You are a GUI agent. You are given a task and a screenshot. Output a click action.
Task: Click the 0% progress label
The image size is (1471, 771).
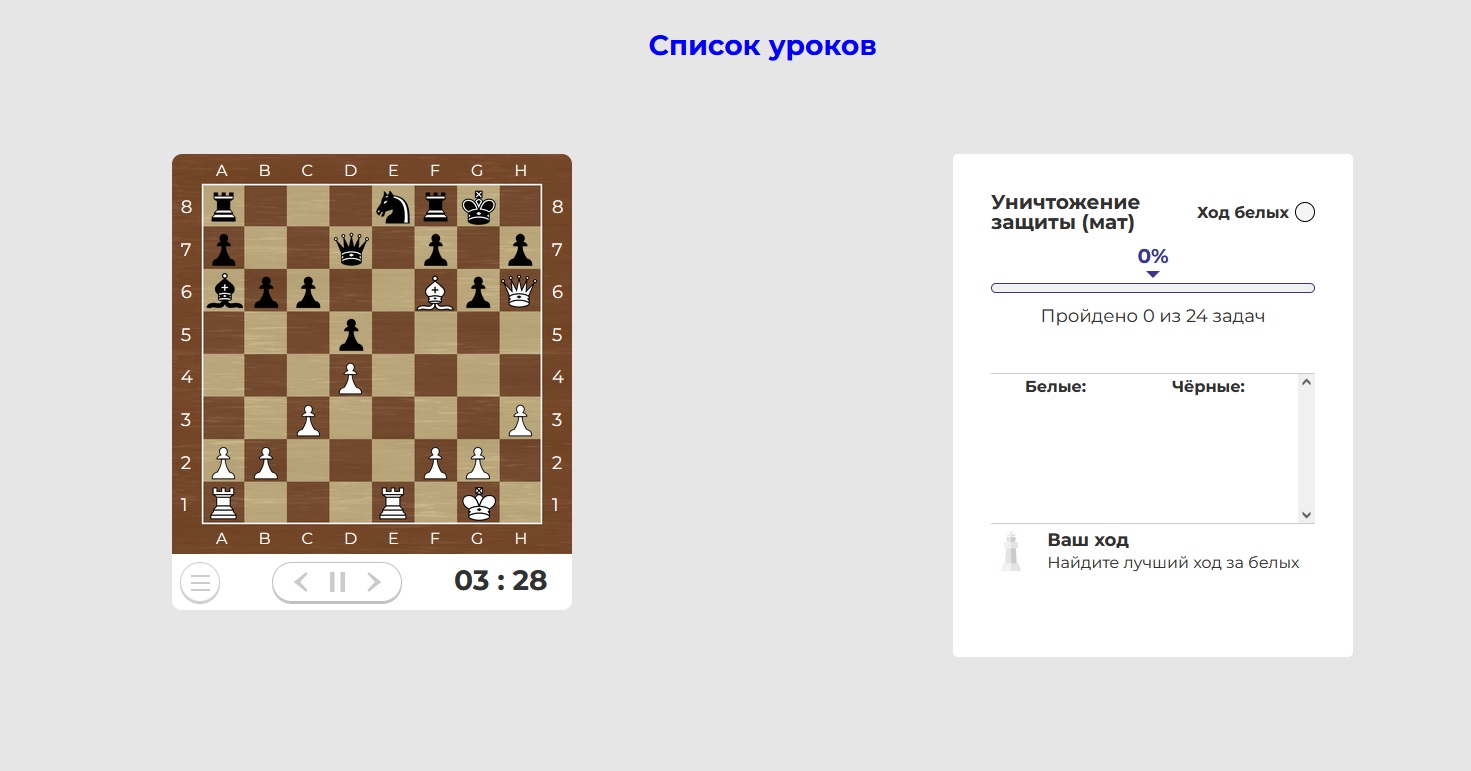click(1153, 256)
